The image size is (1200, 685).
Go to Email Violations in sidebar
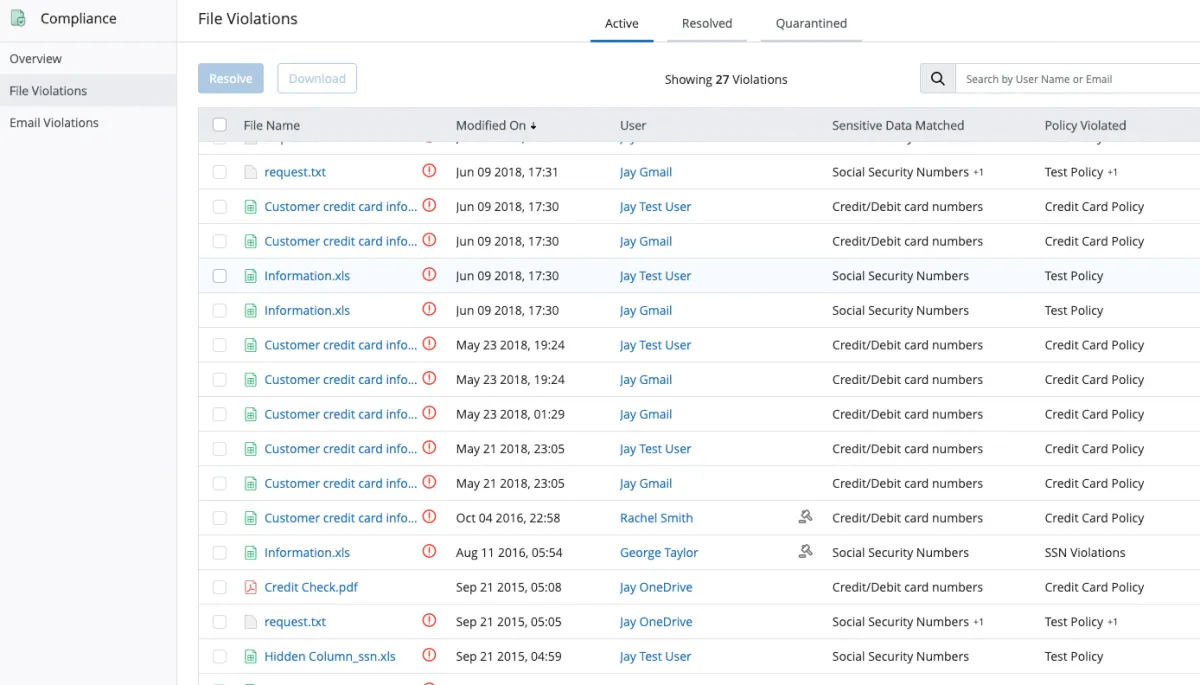pos(54,123)
